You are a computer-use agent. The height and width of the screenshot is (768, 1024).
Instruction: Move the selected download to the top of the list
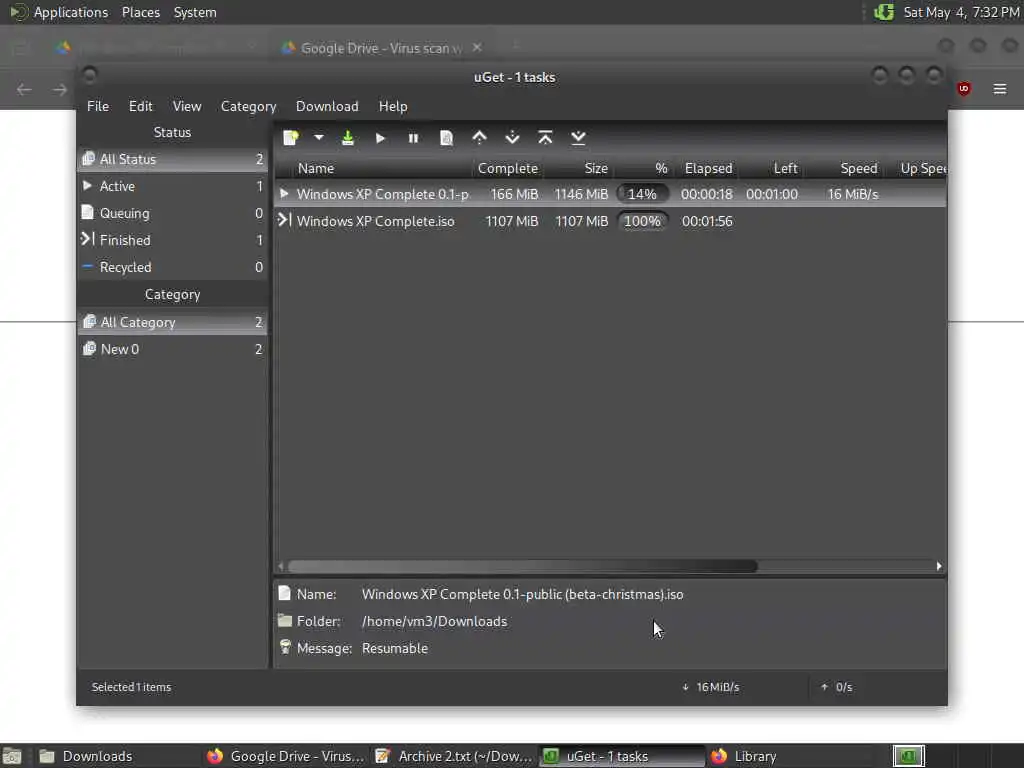click(545, 138)
